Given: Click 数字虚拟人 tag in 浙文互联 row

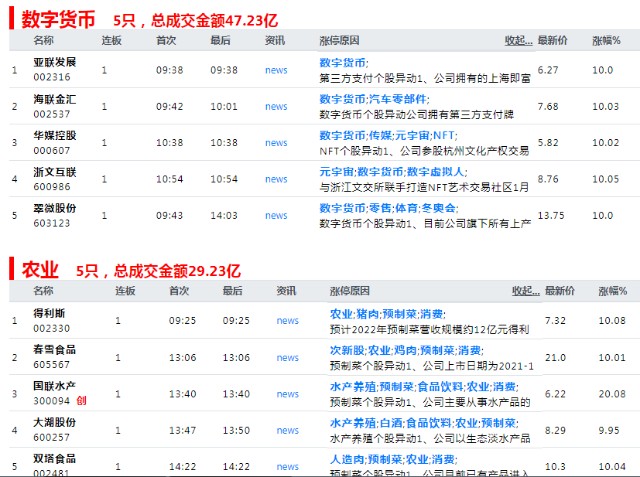Looking at the screenshot, I should click(435, 172).
